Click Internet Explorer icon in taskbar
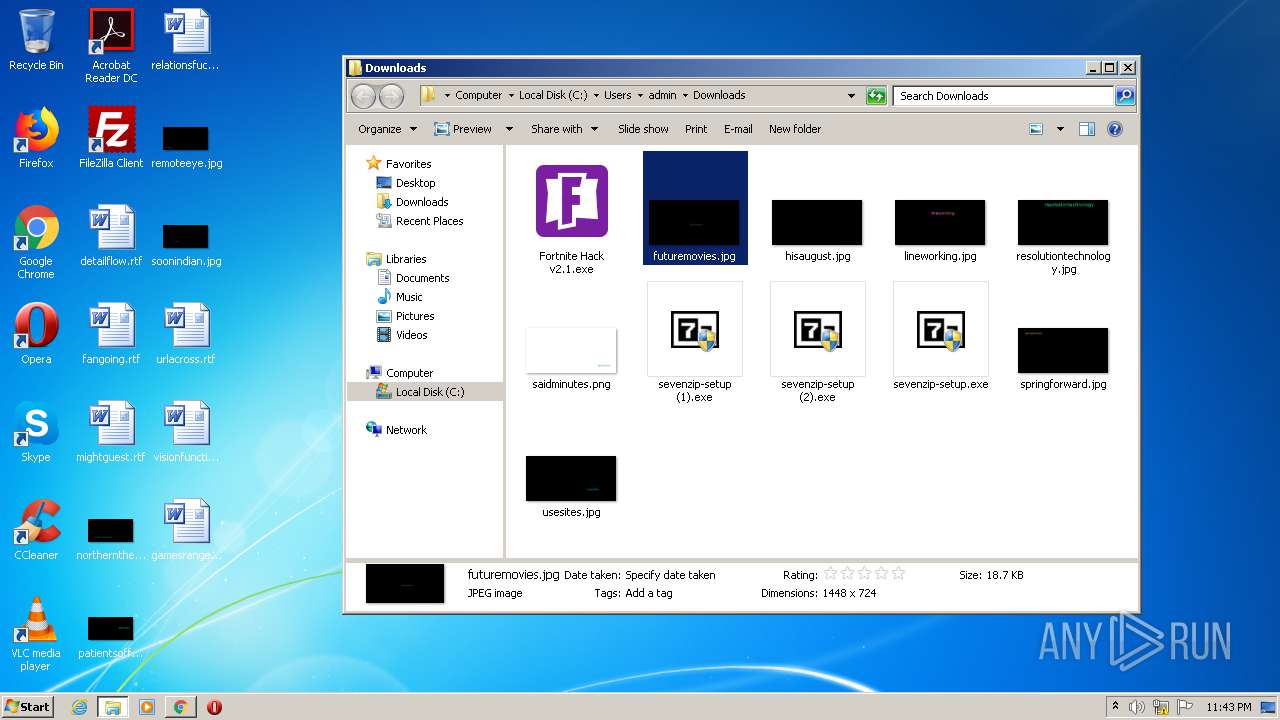1280x720 pixels. point(80,707)
